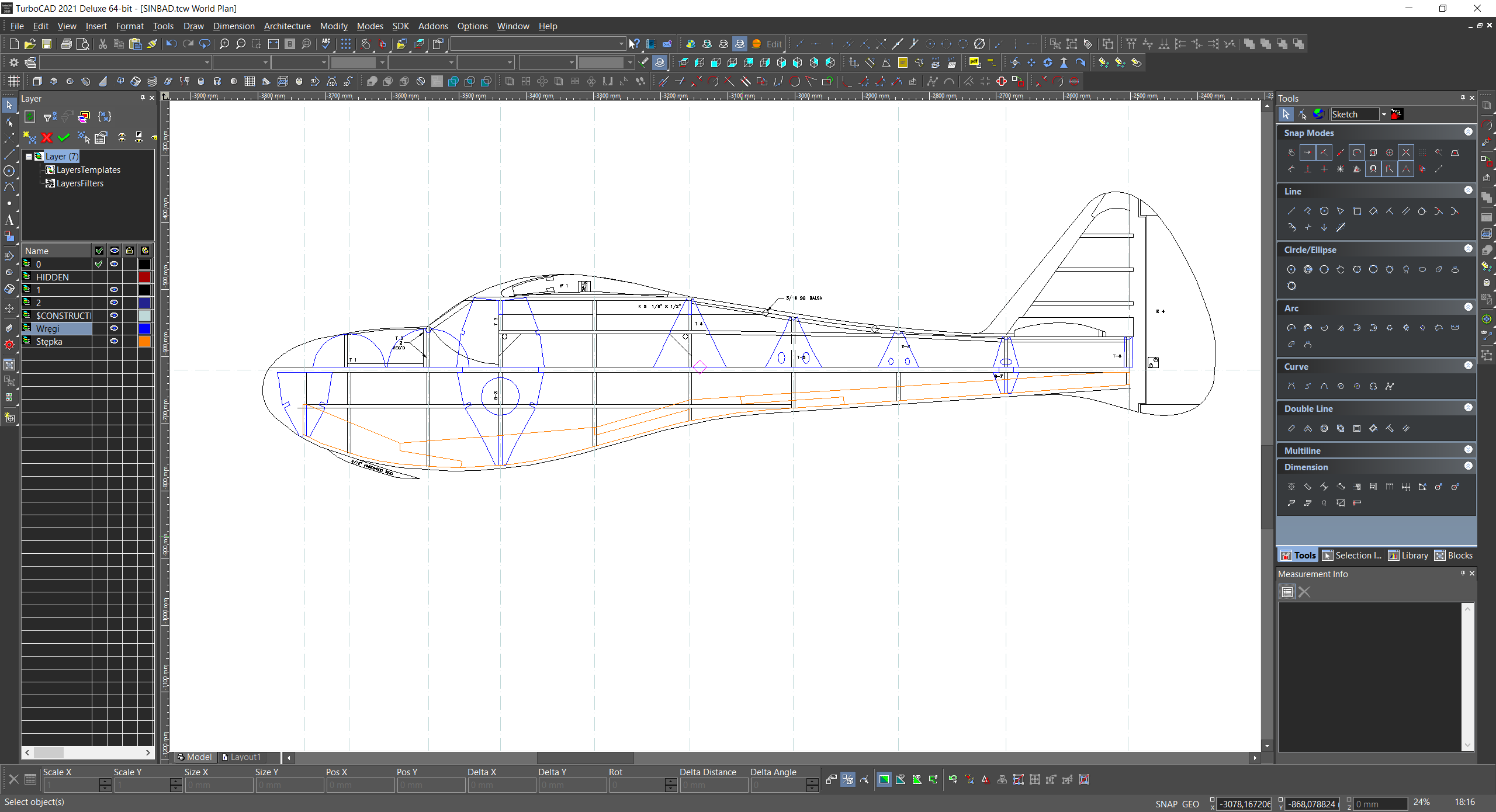Click the Cut scissors icon
The width and height of the screenshot is (1496, 812).
coord(102,44)
